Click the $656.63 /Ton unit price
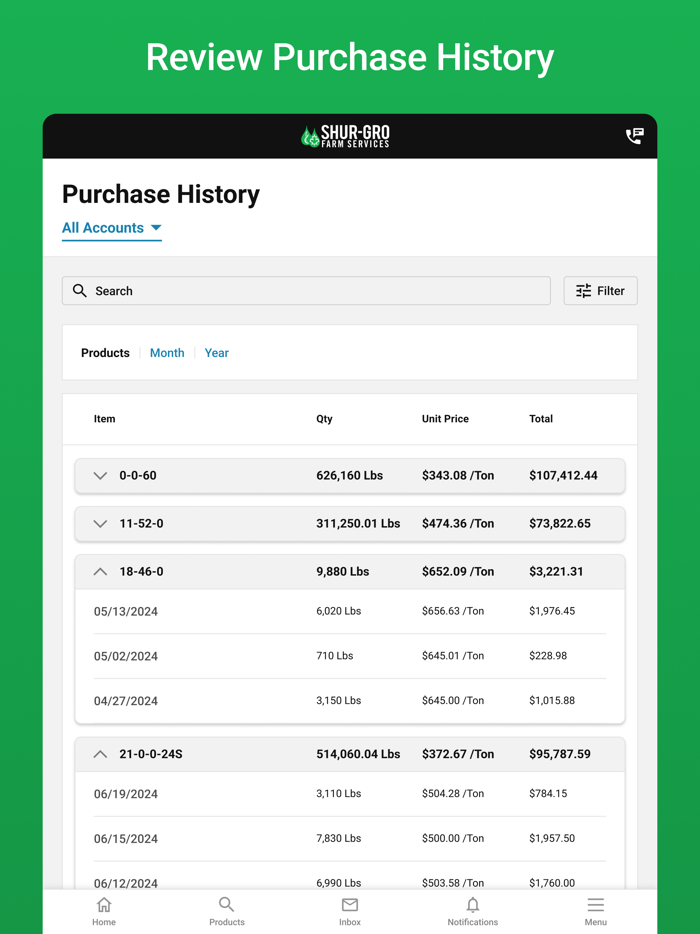 [453, 611]
